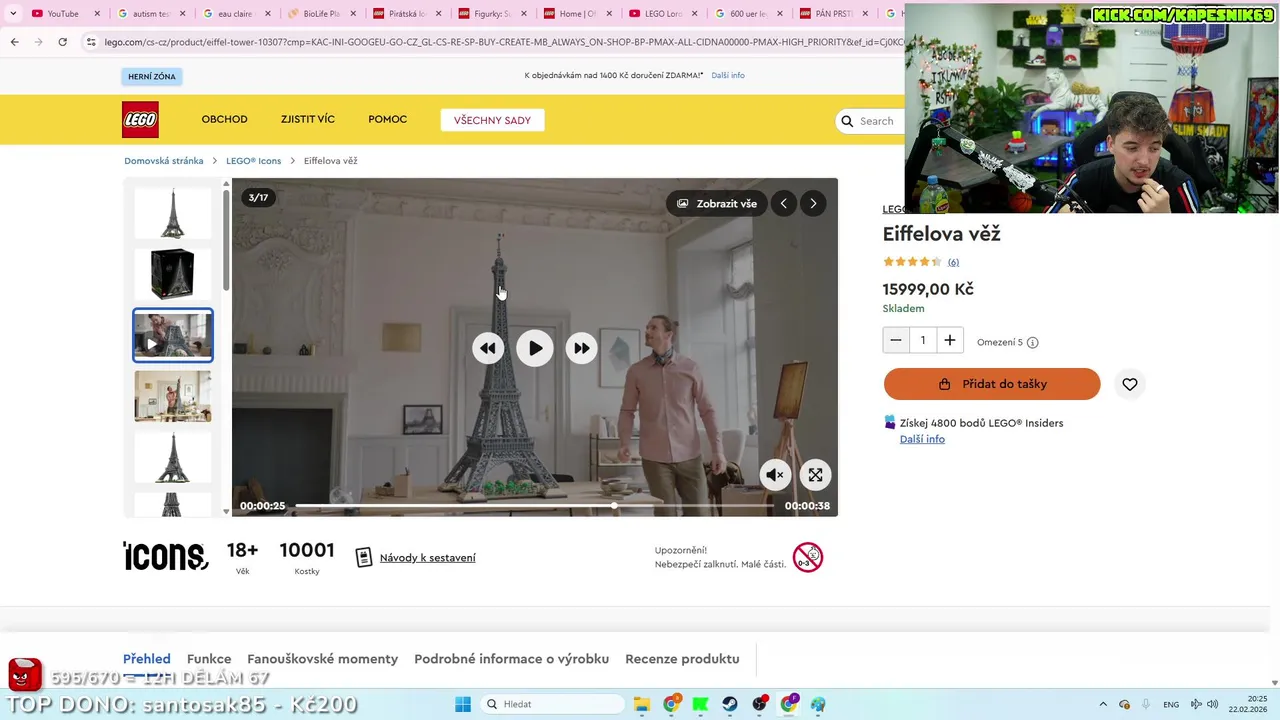Show hidden system tray icons

pyautogui.click(x=1103, y=704)
